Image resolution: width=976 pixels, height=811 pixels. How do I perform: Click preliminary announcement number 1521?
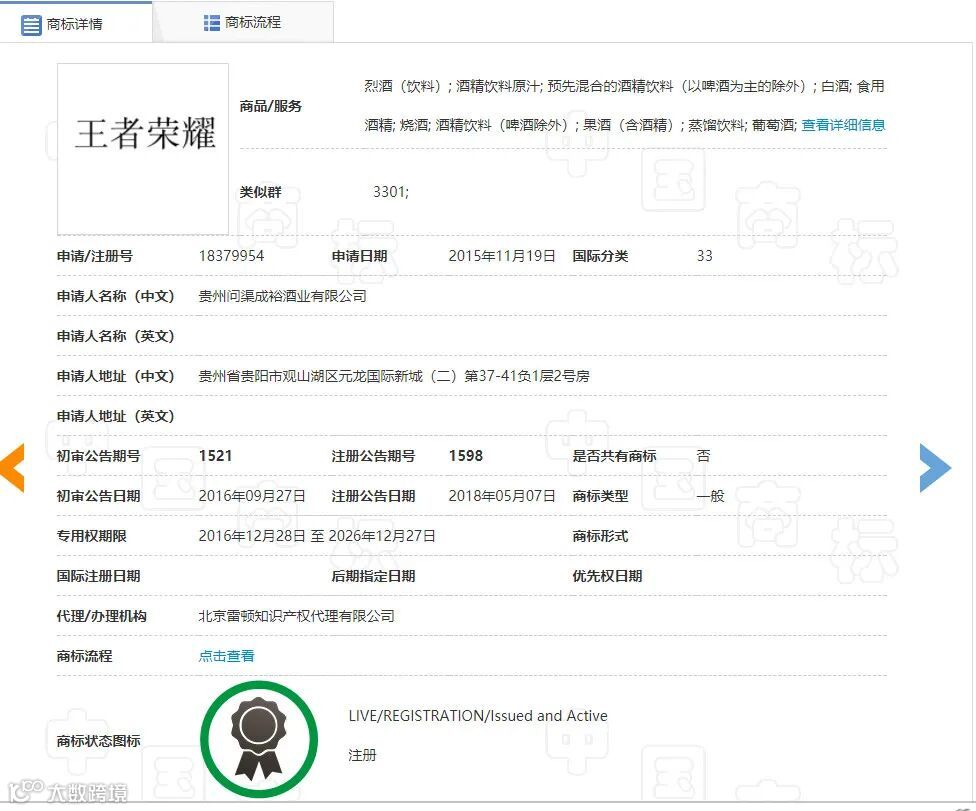[215, 456]
